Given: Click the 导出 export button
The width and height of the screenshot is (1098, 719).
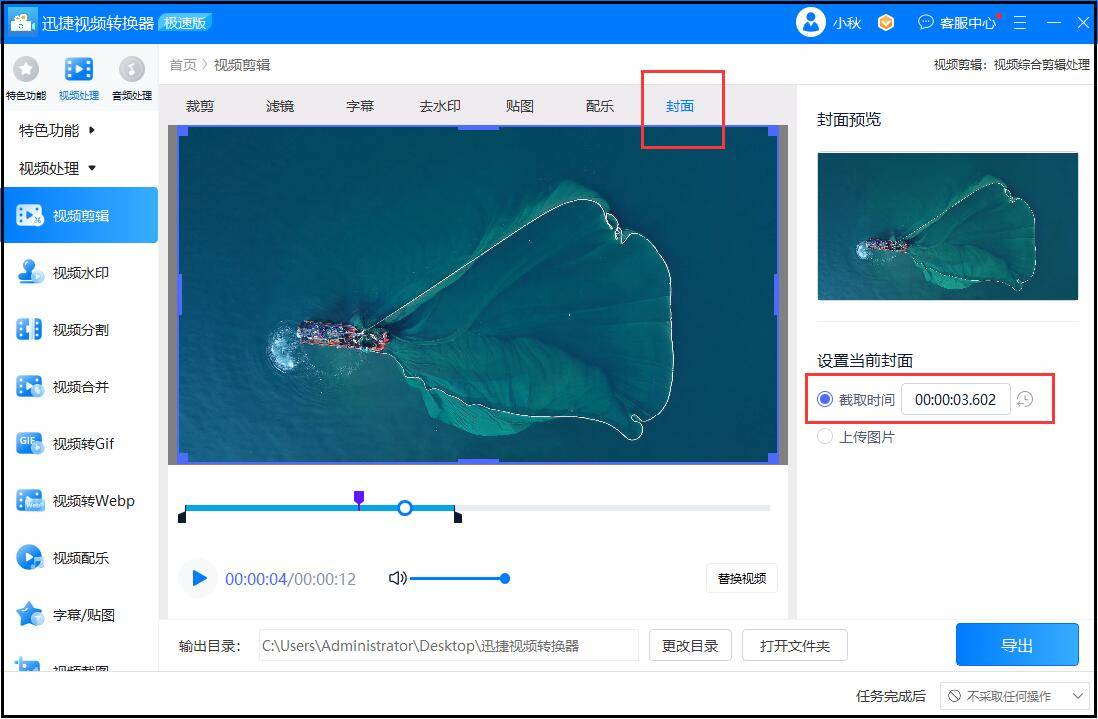Looking at the screenshot, I should click(x=1017, y=645).
